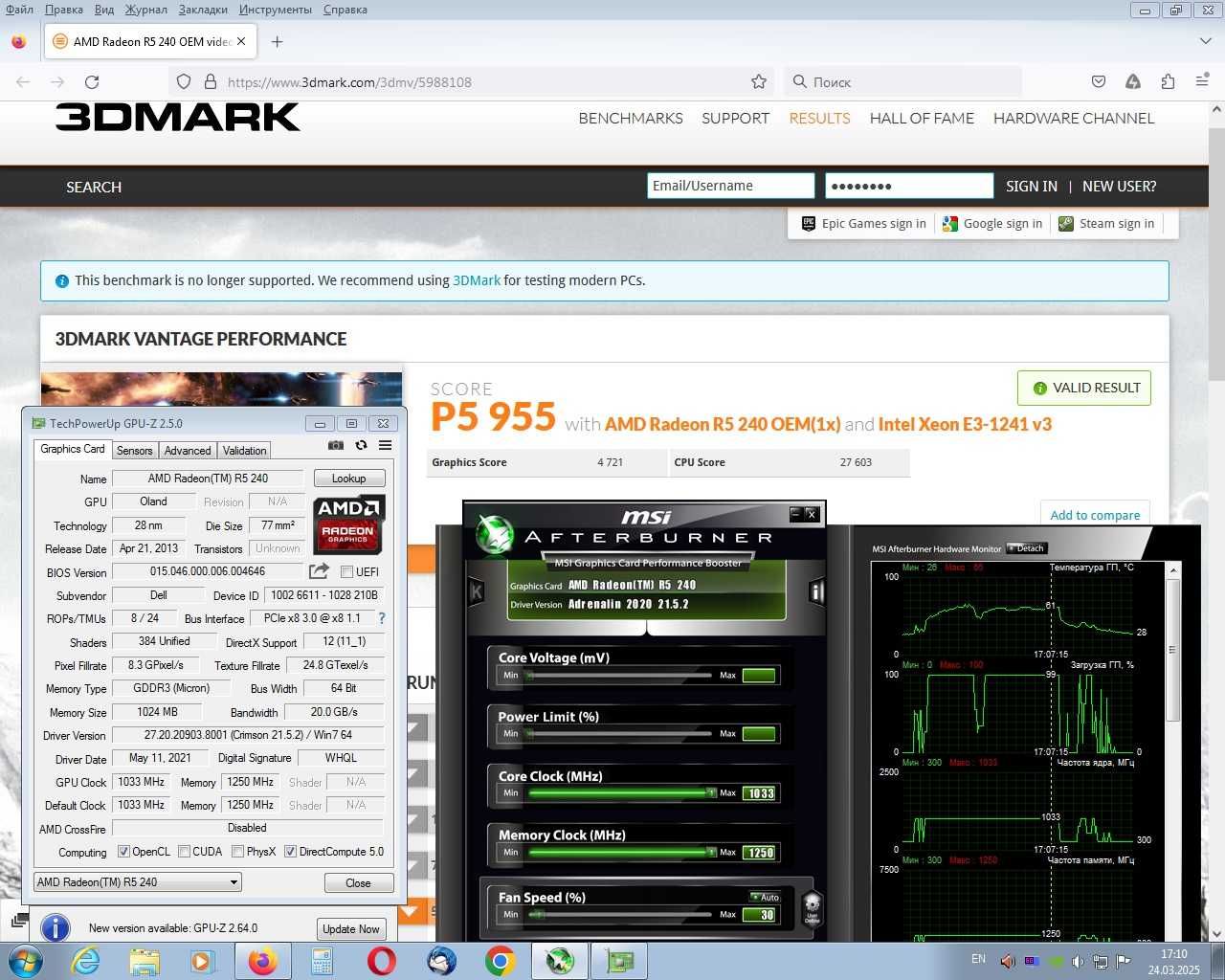The height and width of the screenshot is (980, 1225).
Task: Switch to the GPU-Z Advanced tab
Action: 188,451
